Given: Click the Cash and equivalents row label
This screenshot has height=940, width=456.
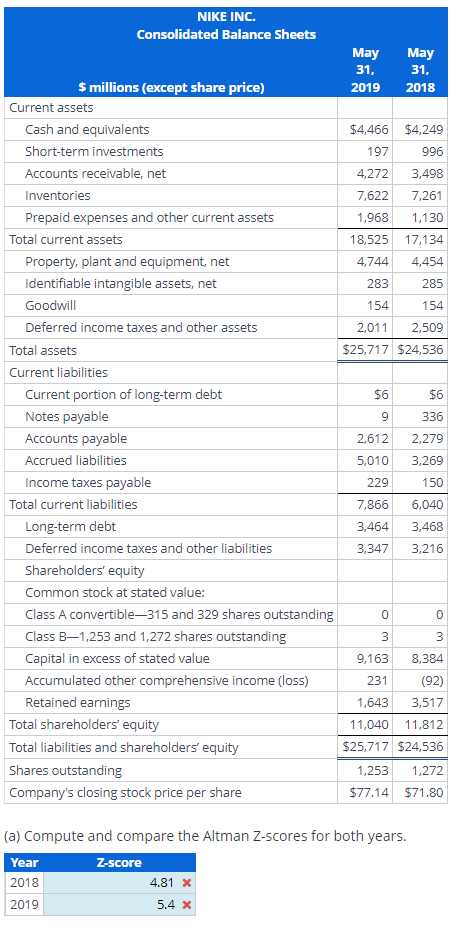Looking at the screenshot, I should (87, 129).
